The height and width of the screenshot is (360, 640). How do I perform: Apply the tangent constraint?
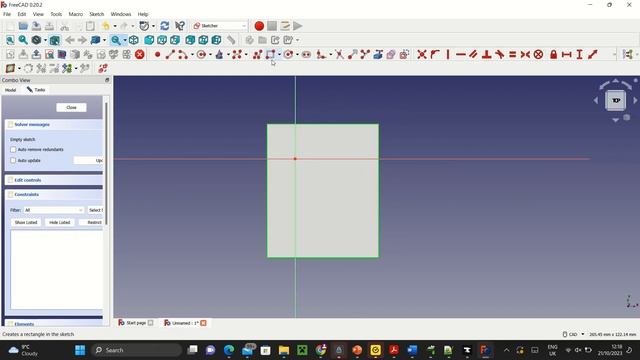coord(500,54)
